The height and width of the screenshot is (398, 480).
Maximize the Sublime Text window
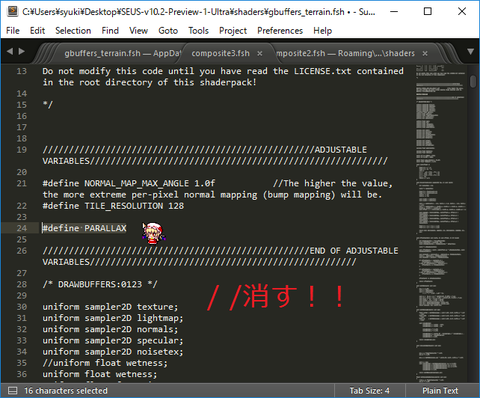pos(428,11)
